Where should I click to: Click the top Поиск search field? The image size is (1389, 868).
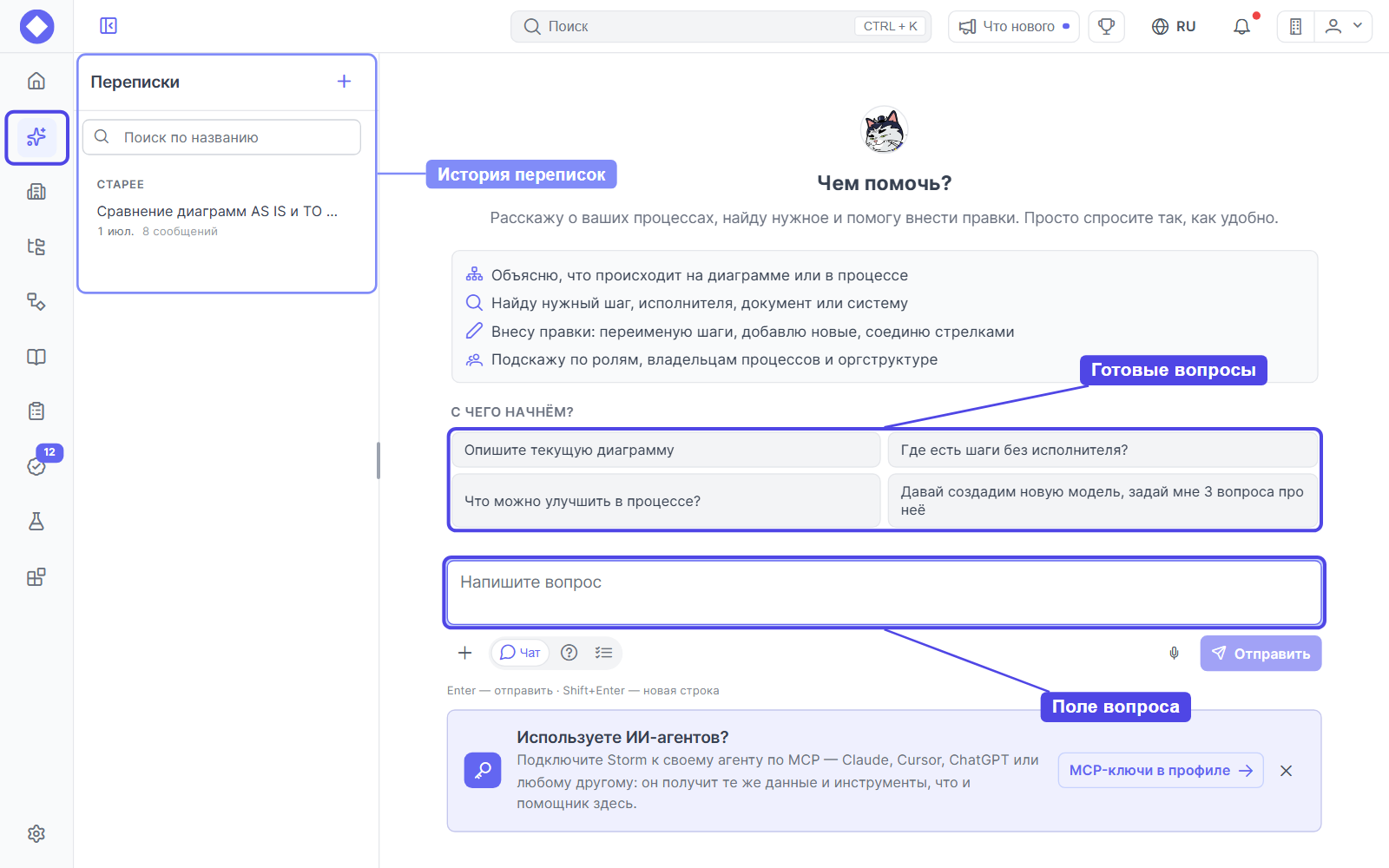pyautogui.click(x=721, y=26)
